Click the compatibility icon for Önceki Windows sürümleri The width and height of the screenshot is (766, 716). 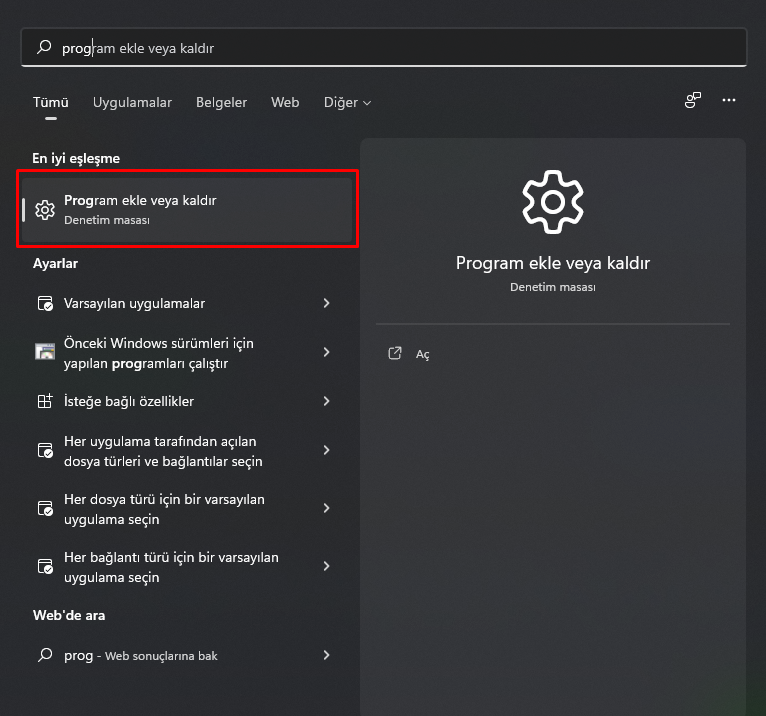pyautogui.click(x=44, y=352)
